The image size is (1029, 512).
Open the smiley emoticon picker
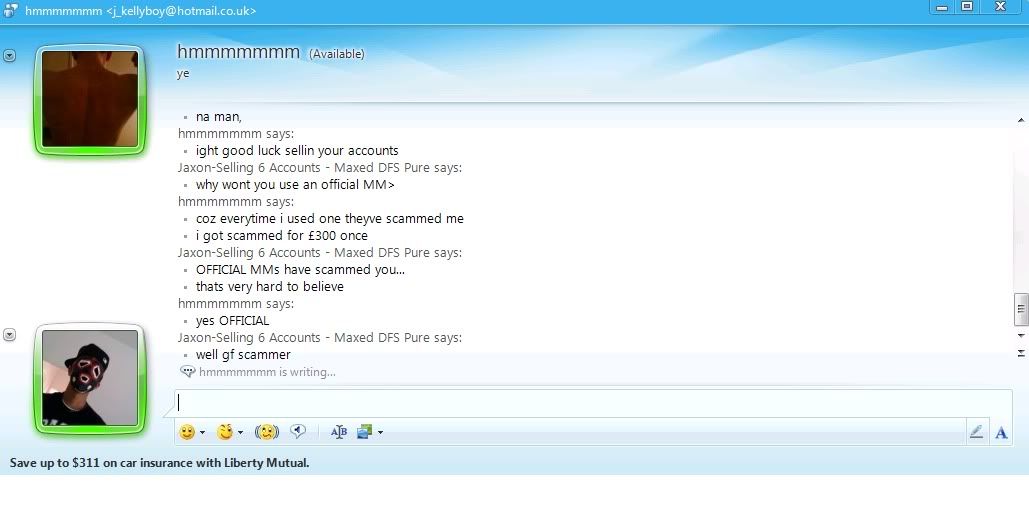coord(187,432)
